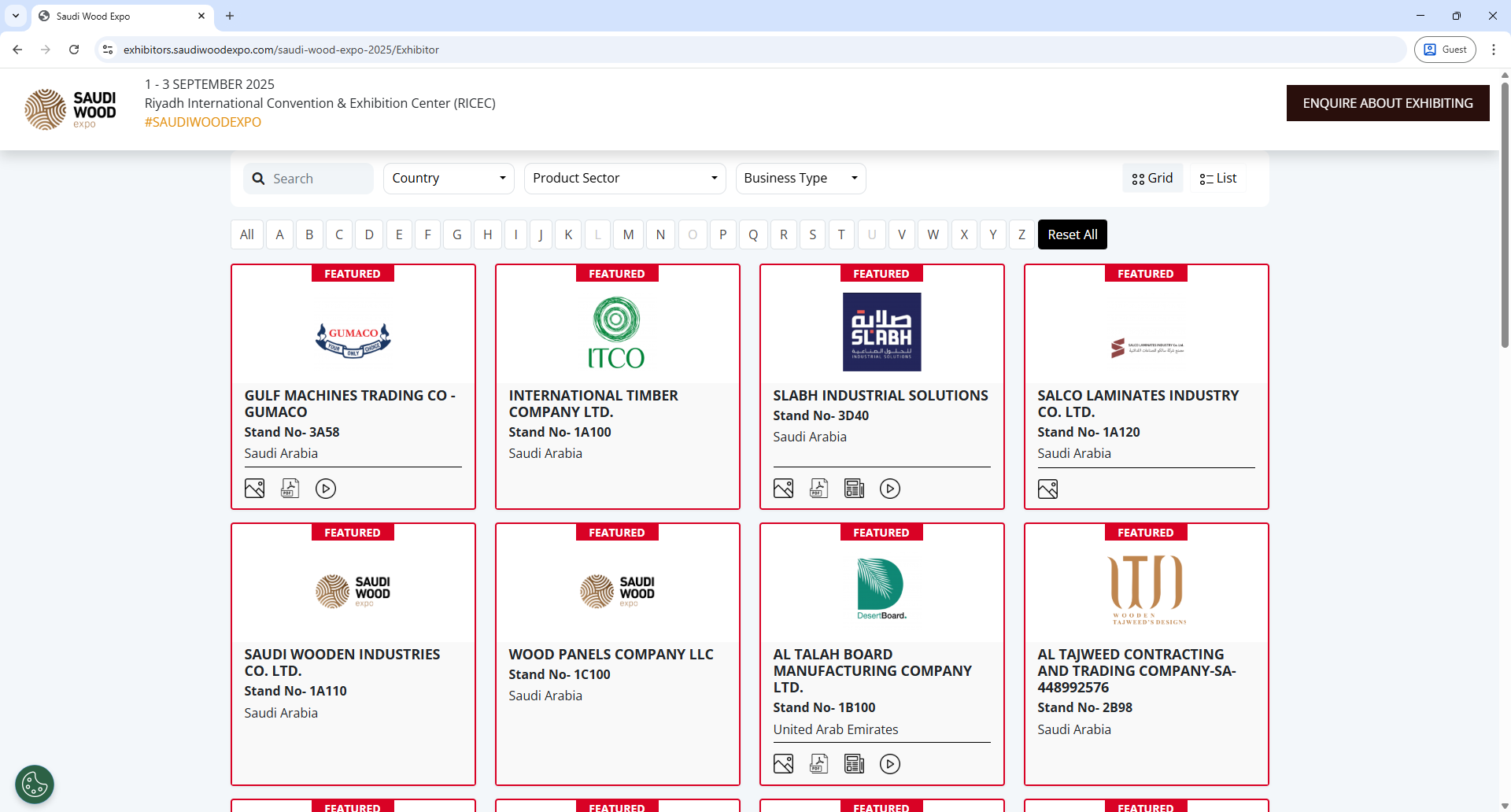Viewport: 1511px width, 812px height.
Task: Play the SLABH Industrial Solutions video
Action: coord(890,488)
